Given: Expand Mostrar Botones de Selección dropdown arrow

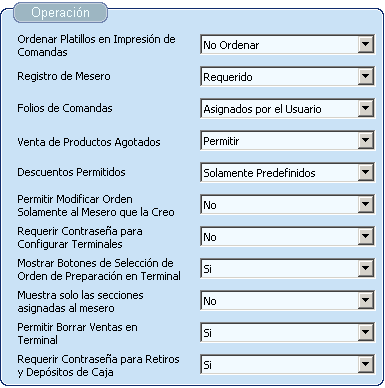Looking at the screenshot, I should (365, 268).
